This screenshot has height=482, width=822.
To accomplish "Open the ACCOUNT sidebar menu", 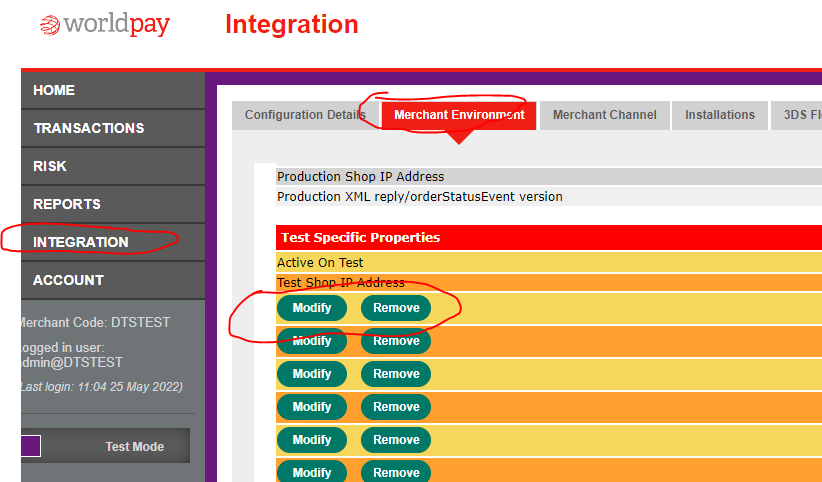I will pyautogui.click(x=113, y=280).
